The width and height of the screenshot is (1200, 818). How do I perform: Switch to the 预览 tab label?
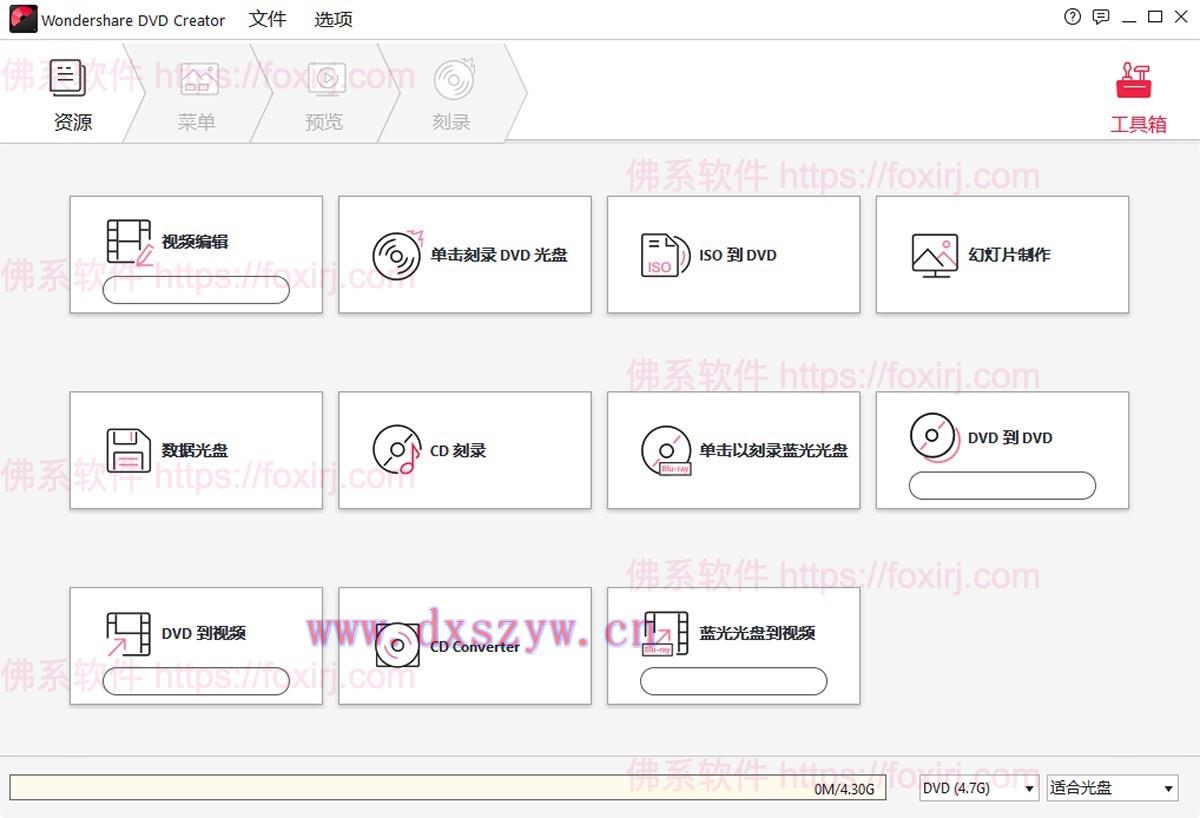tap(324, 122)
